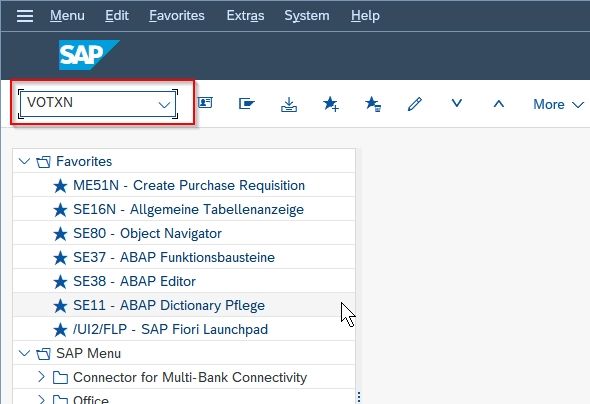This screenshot has height=404, width=590.
Task: Expand Connector for Multi-Bank Connectivity folder
Action: 41,377
